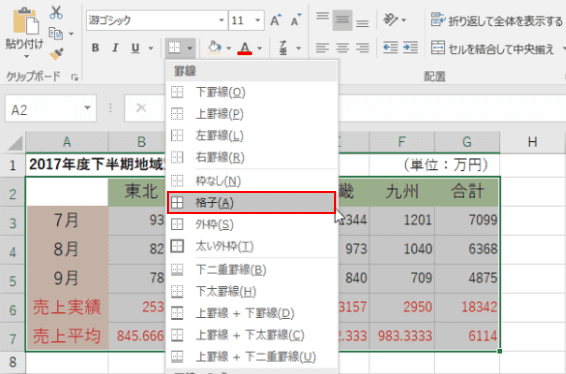Toggle Bold formatting

click(95, 48)
